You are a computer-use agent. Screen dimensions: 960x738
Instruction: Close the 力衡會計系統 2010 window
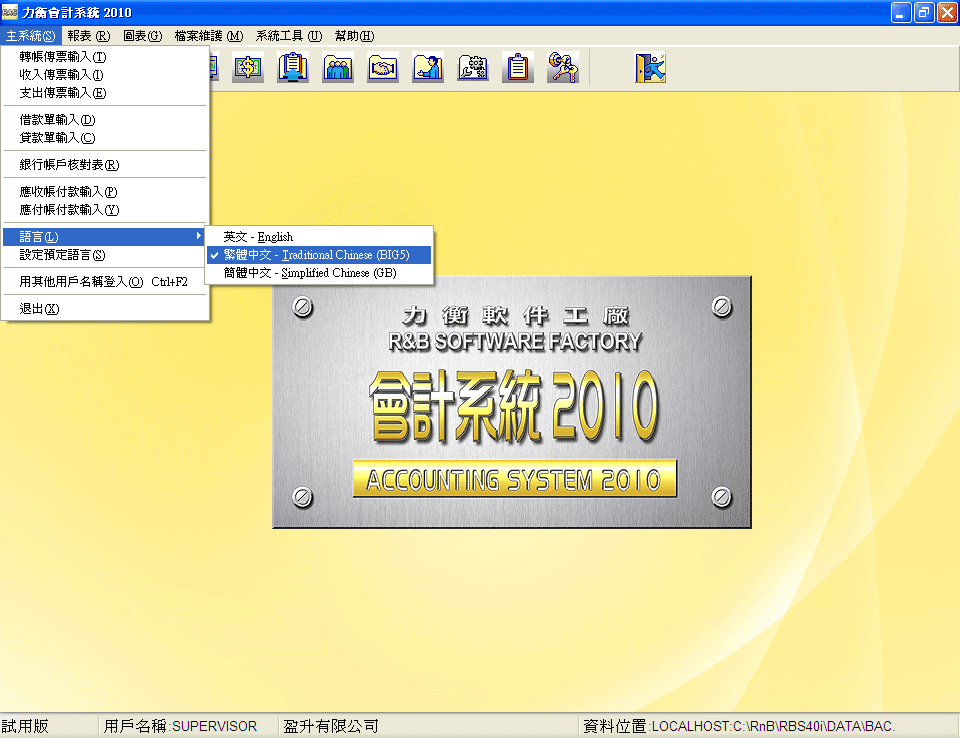click(947, 12)
